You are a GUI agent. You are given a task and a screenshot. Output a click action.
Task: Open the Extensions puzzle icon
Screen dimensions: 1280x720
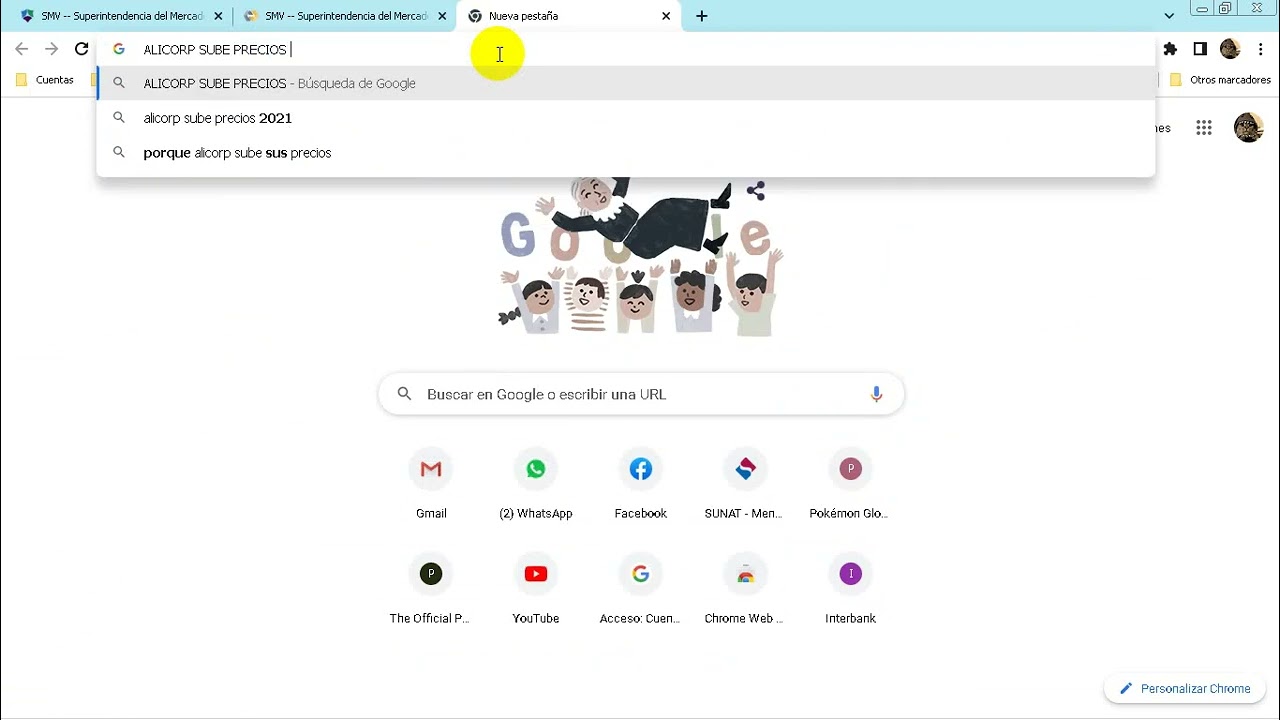[x=1170, y=49]
